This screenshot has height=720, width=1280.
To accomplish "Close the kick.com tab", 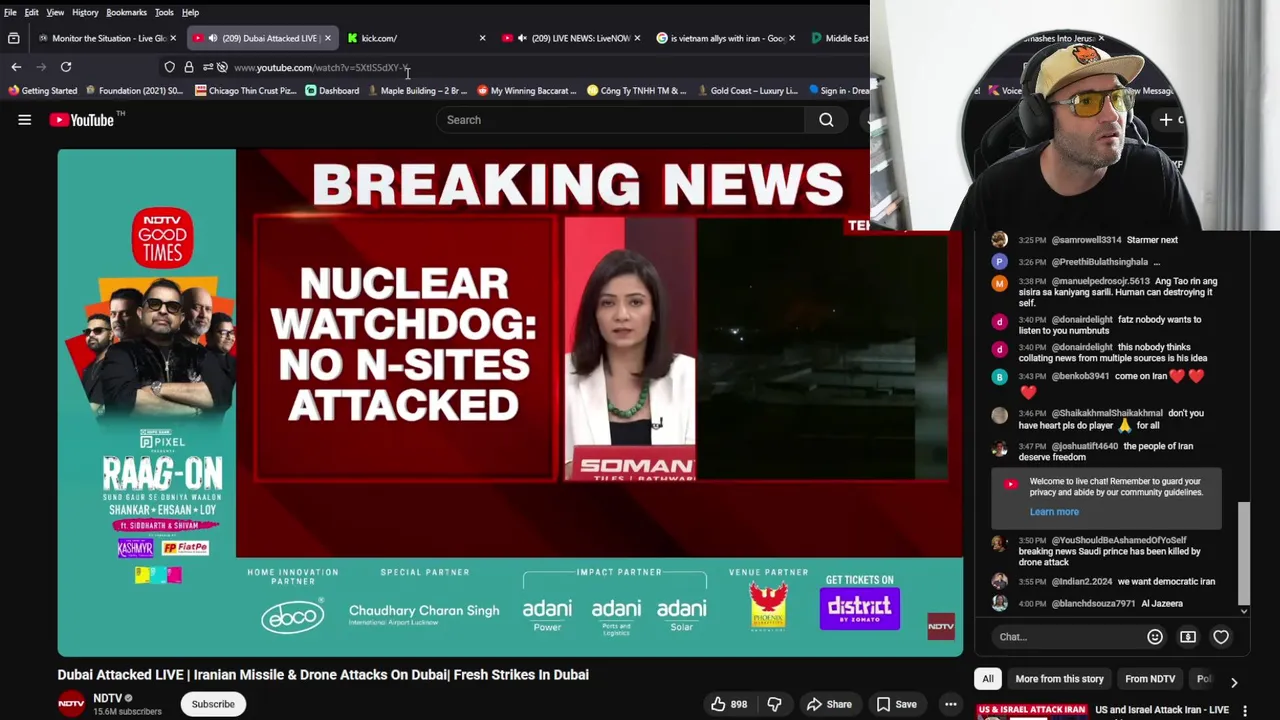I will pyautogui.click(x=482, y=38).
